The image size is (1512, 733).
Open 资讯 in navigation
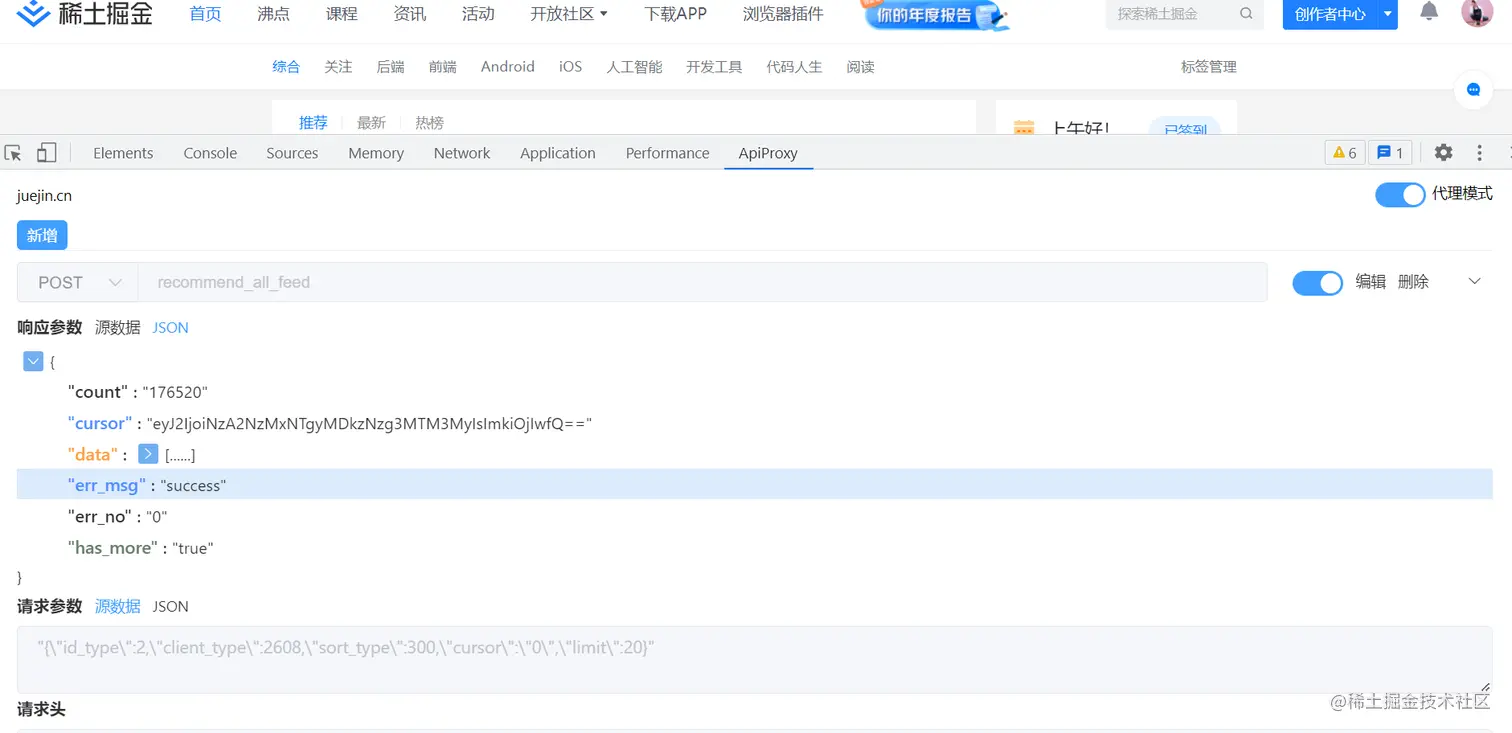(x=409, y=14)
